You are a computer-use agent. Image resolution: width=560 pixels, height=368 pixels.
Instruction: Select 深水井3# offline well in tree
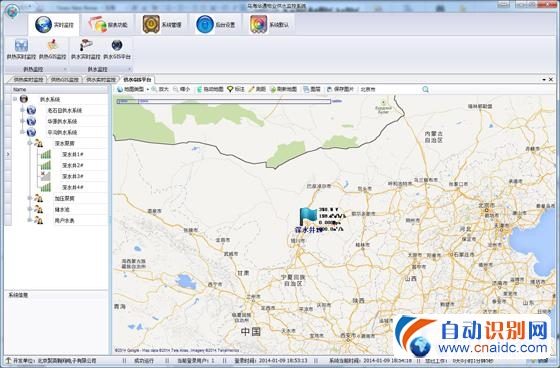72,176
